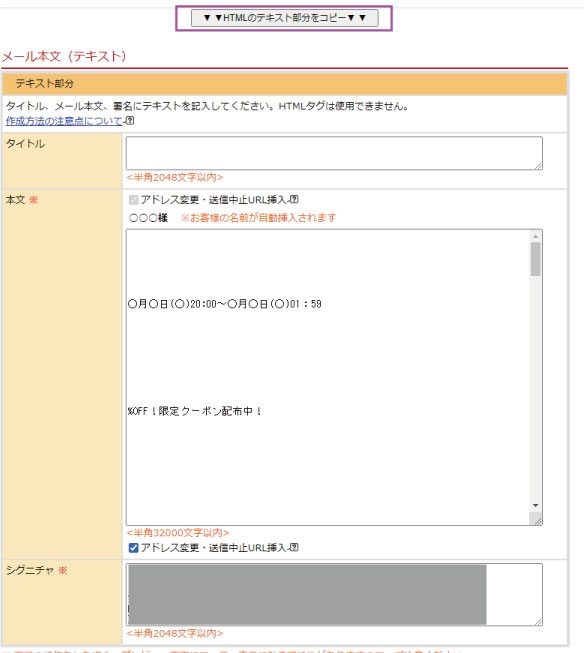Click the 本文 scrollbar up arrow
584x653 pixels.
pyautogui.click(x=535, y=236)
